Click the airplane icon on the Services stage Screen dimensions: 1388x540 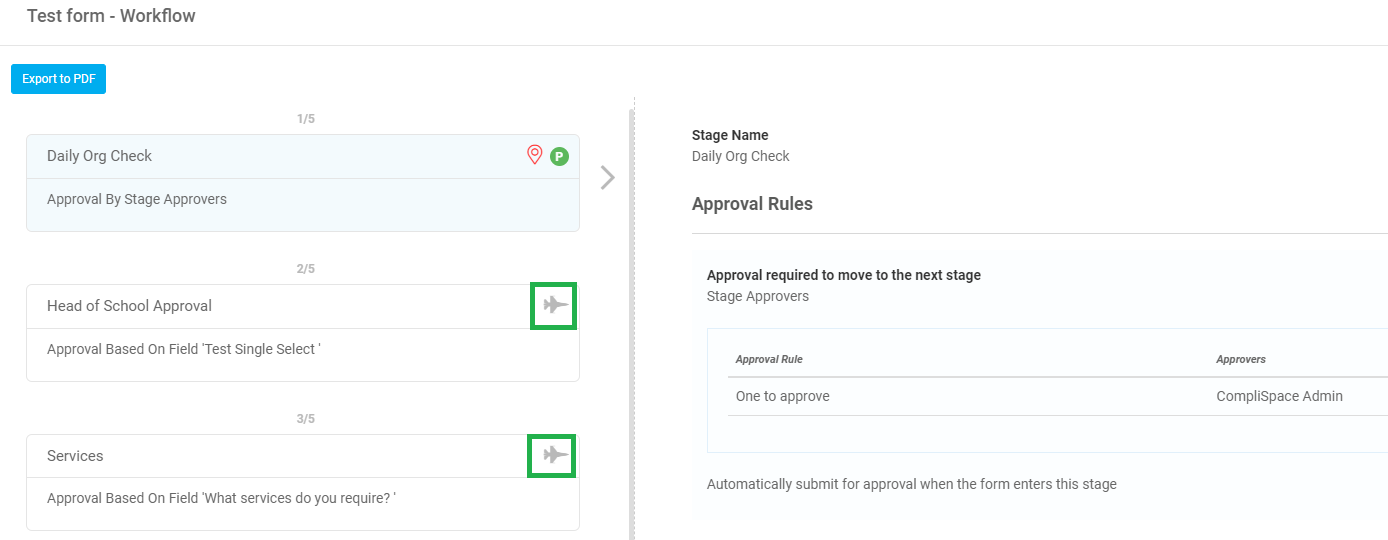click(555, 455)
